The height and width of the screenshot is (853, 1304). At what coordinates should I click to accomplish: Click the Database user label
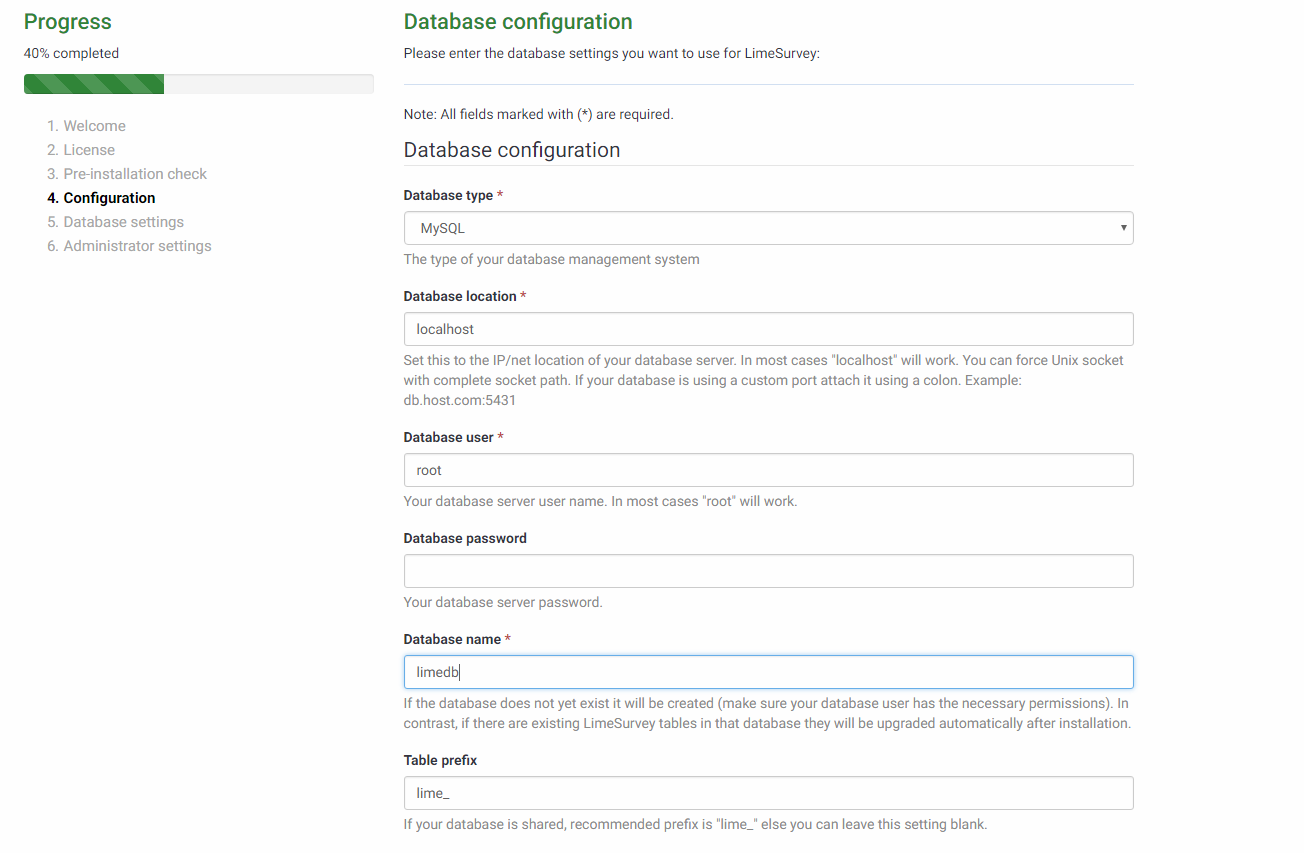(449, 437)
